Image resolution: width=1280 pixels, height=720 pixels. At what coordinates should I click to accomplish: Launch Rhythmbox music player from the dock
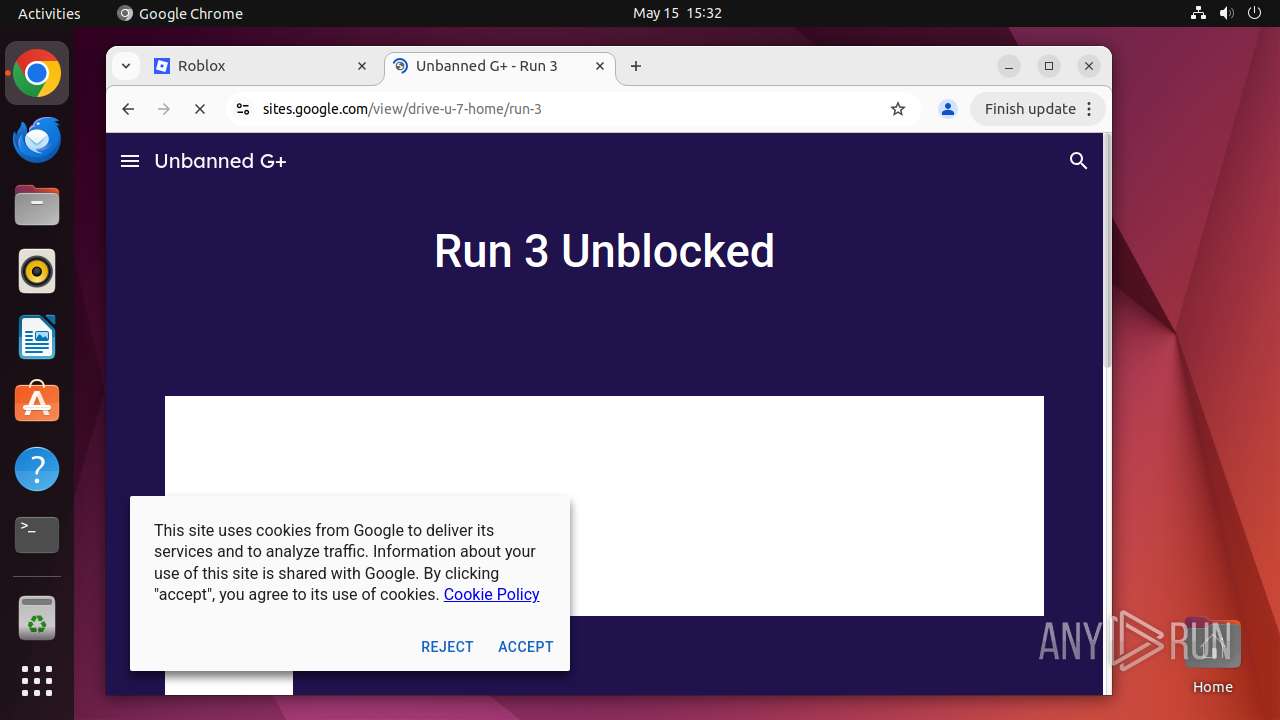pyautogui.click(x=37, y=271)
